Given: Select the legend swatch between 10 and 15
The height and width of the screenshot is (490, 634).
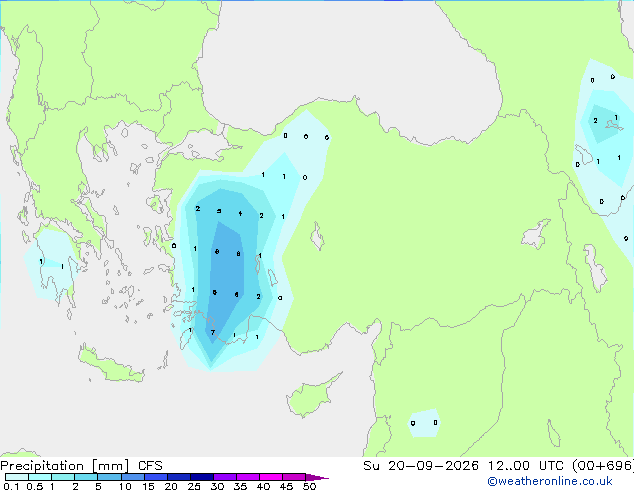Looking at the screenshot, I should pyautogui.click(x=133, y=477).
